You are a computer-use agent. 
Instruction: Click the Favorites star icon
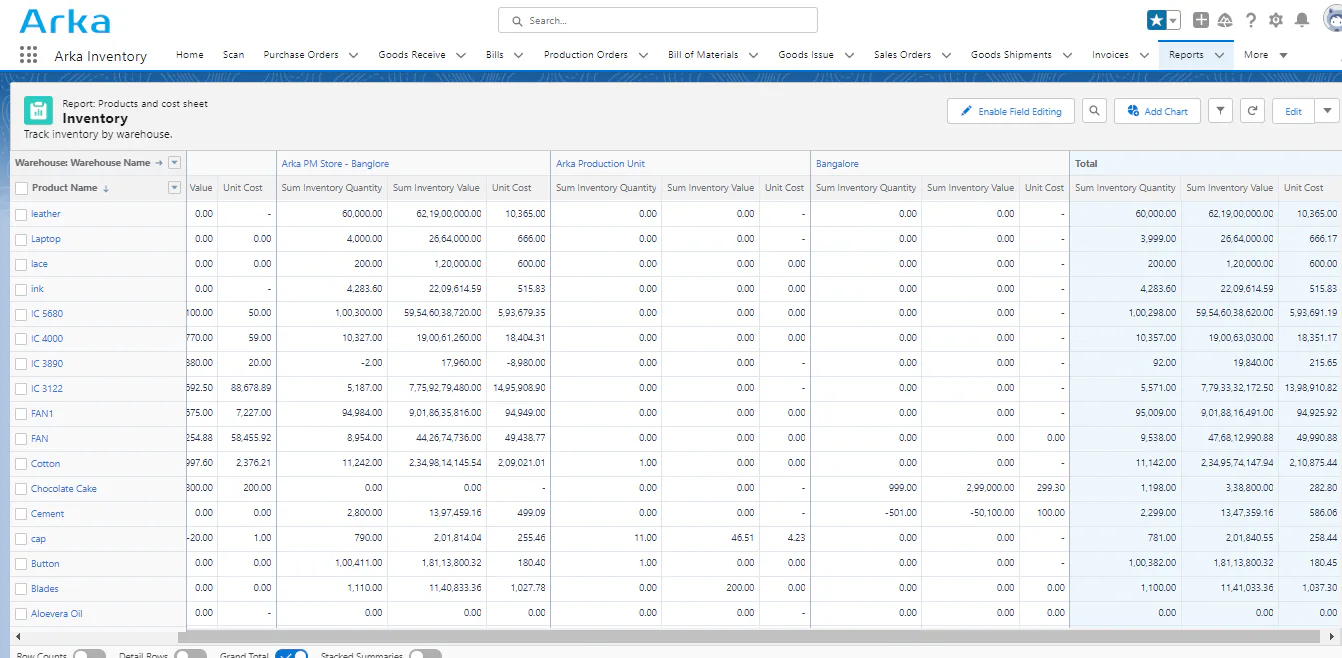(1156, 20)
